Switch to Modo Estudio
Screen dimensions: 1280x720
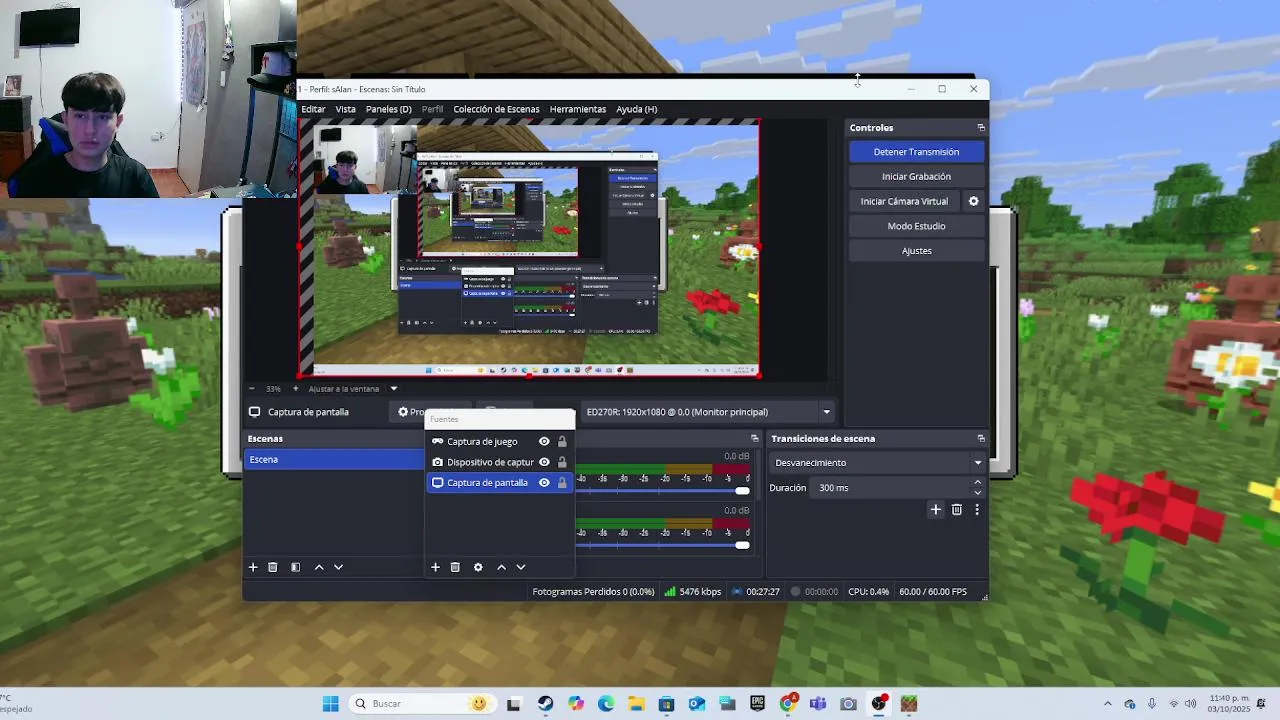(x=916, y=226)
